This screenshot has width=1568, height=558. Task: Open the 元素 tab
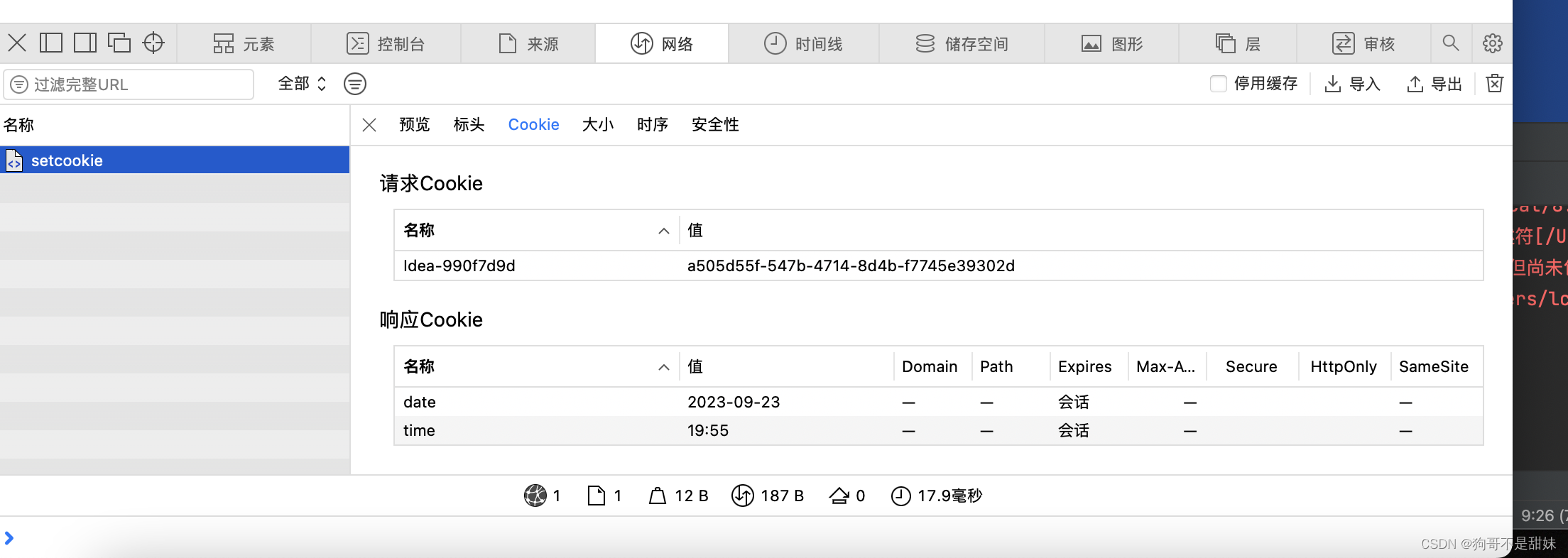pos(244,44)
